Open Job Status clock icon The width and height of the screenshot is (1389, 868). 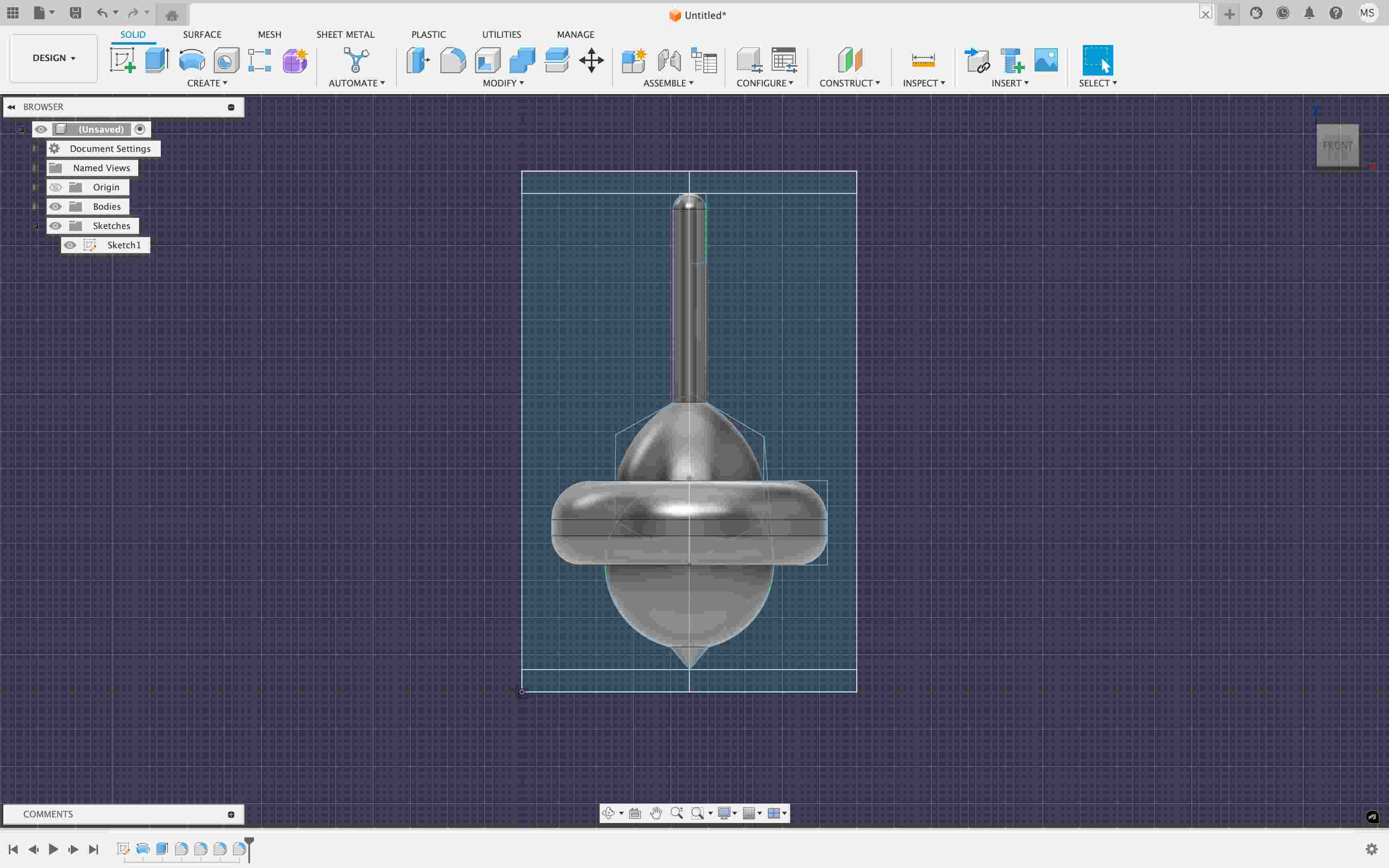point(1283,13)
